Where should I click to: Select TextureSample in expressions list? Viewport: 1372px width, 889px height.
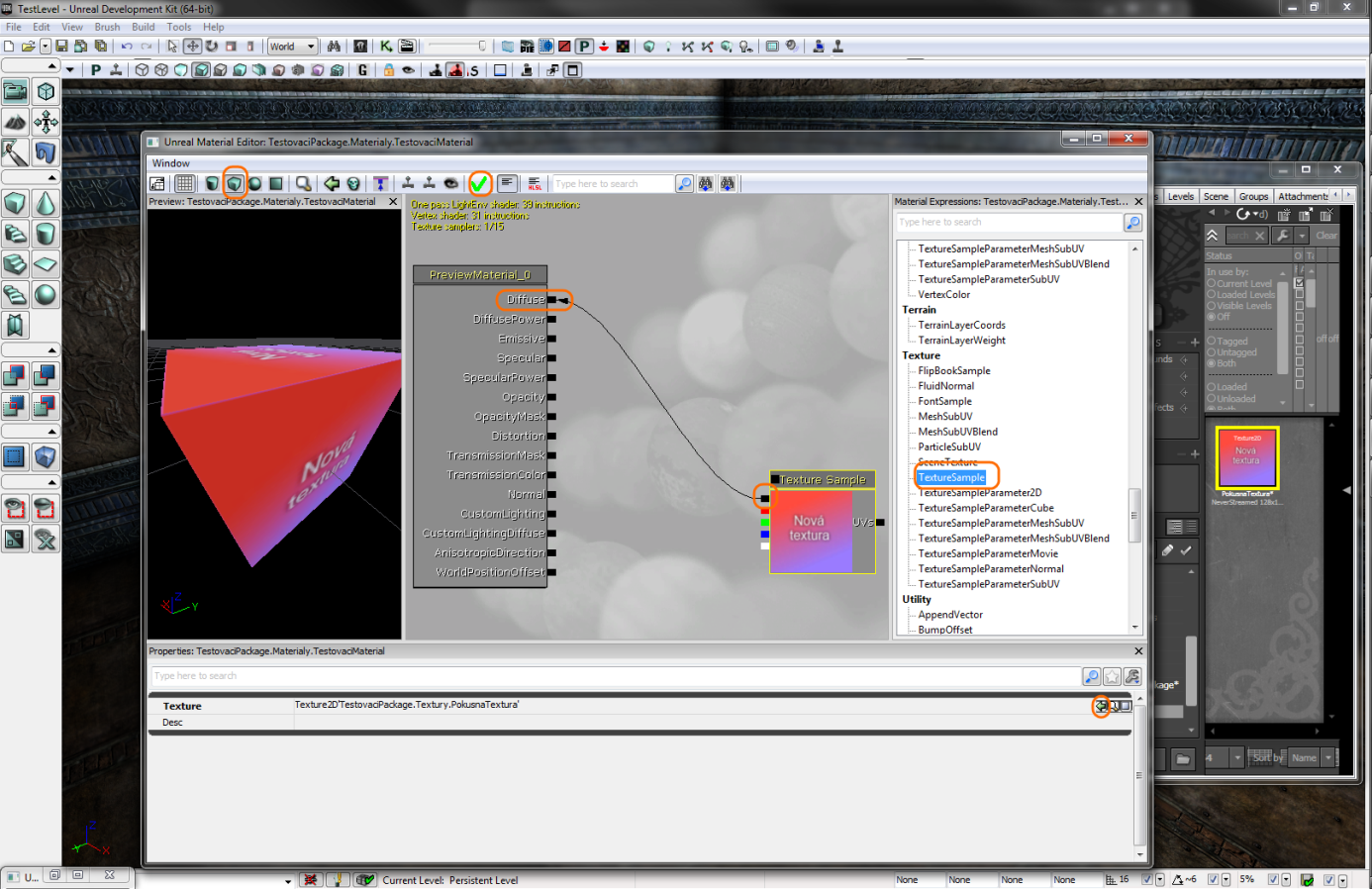951,477
